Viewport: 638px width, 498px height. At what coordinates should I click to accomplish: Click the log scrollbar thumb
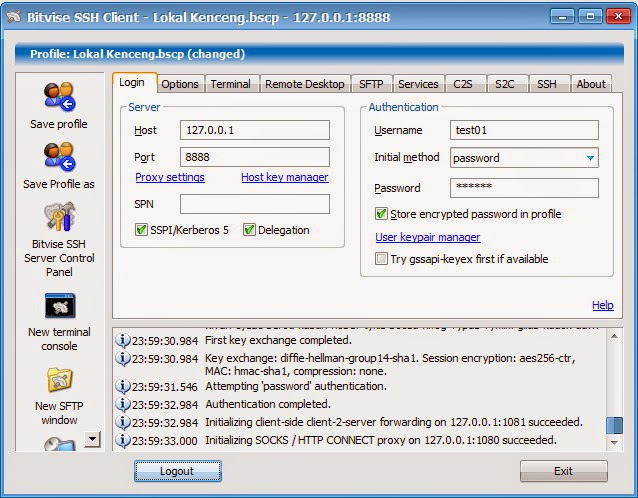click(614, 425)
